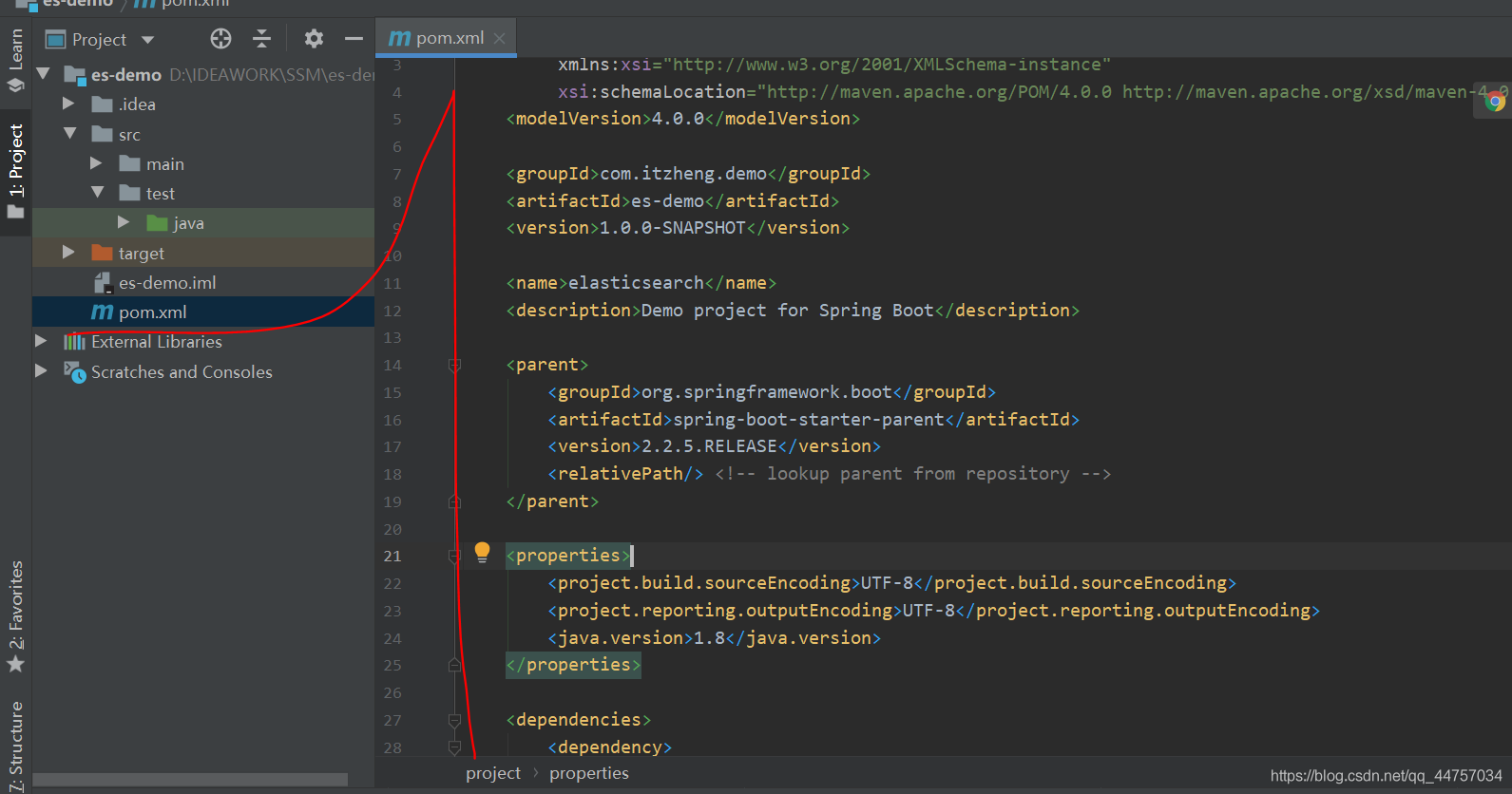This screenshot has width=1512, height=794.
Task: Click the xmlns:xsi attribute line
Action: [834, 65]
